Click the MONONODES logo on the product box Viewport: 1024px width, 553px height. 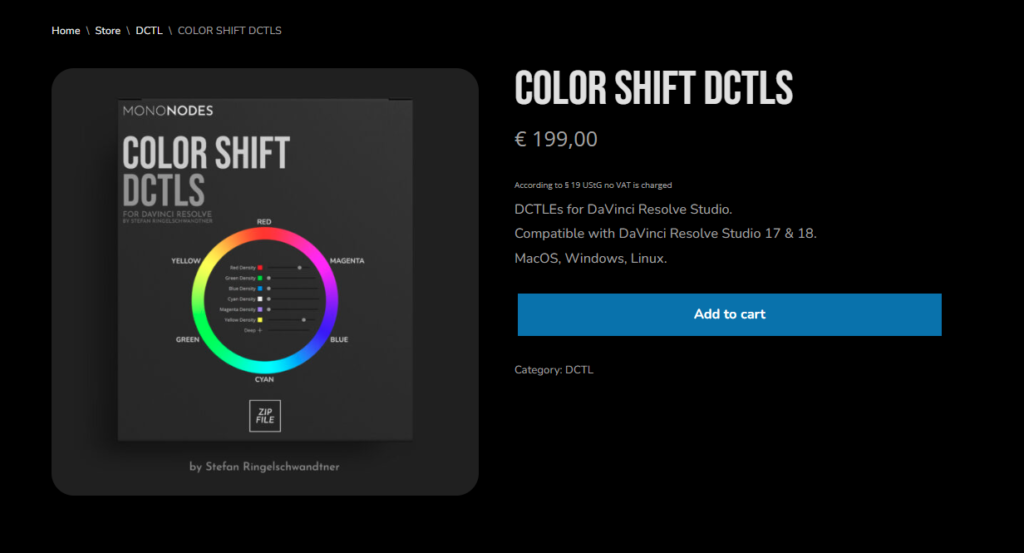(x=168, y=111)
